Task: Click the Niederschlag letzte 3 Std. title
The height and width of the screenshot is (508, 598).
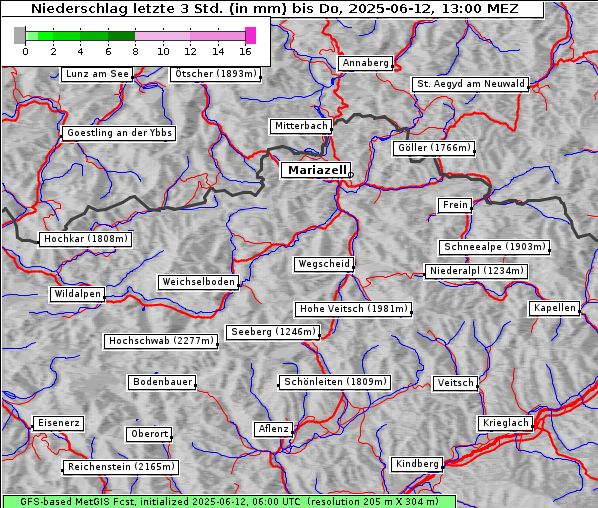Action: pyautogui.click(x=274, y=9)
